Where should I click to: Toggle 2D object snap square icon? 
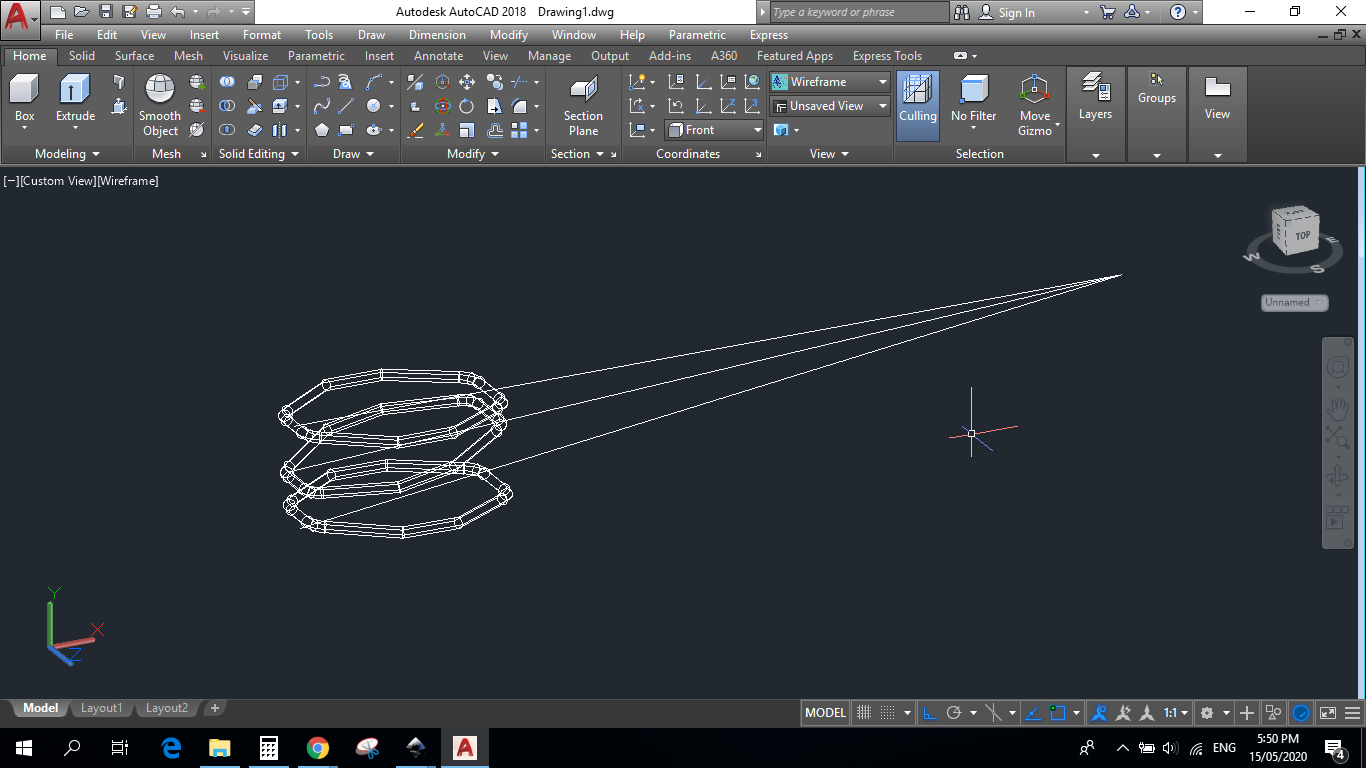[x=1058, y=713]
